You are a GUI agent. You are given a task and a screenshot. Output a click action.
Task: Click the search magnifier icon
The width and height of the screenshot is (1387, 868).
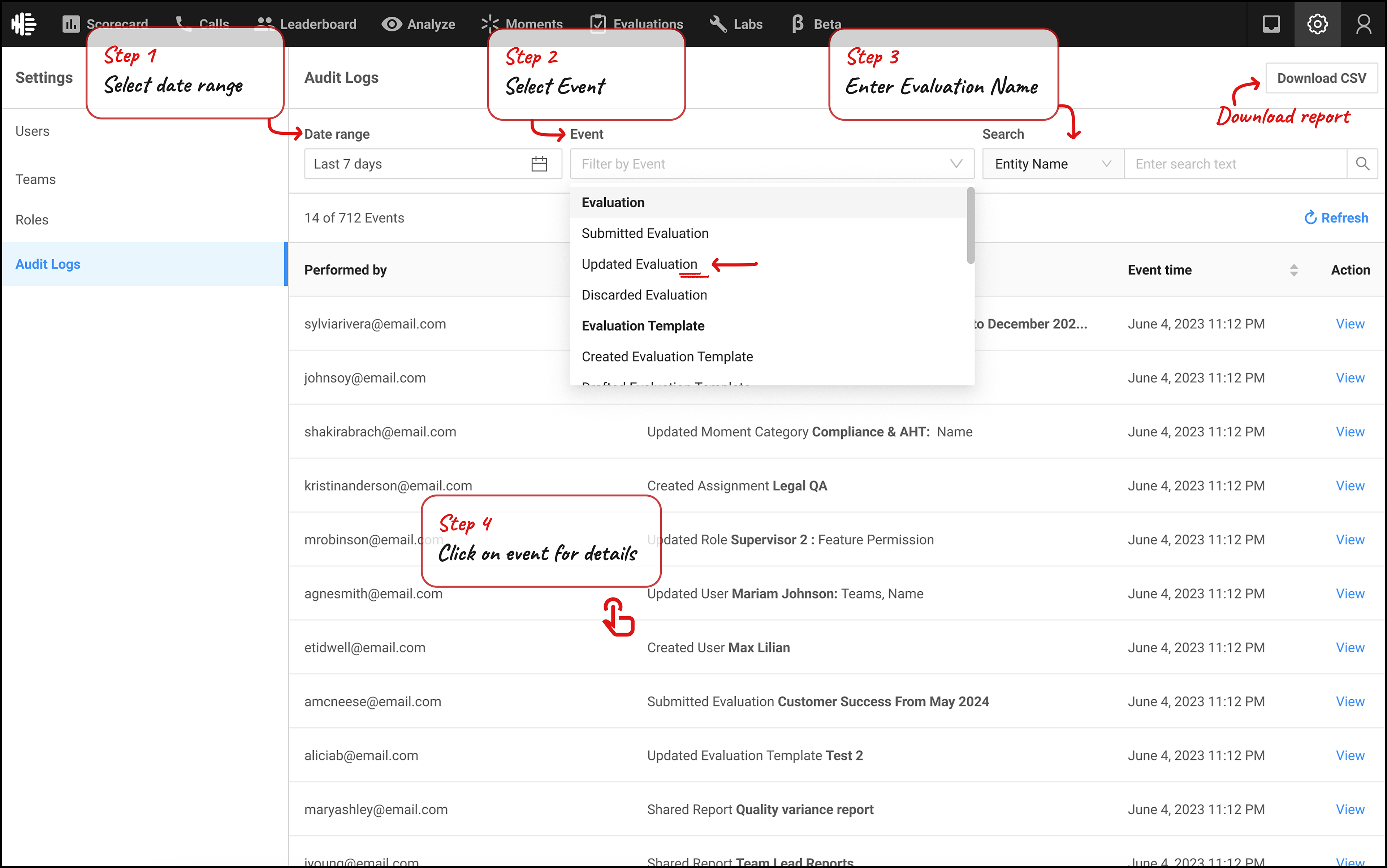tap(1362, 164)
